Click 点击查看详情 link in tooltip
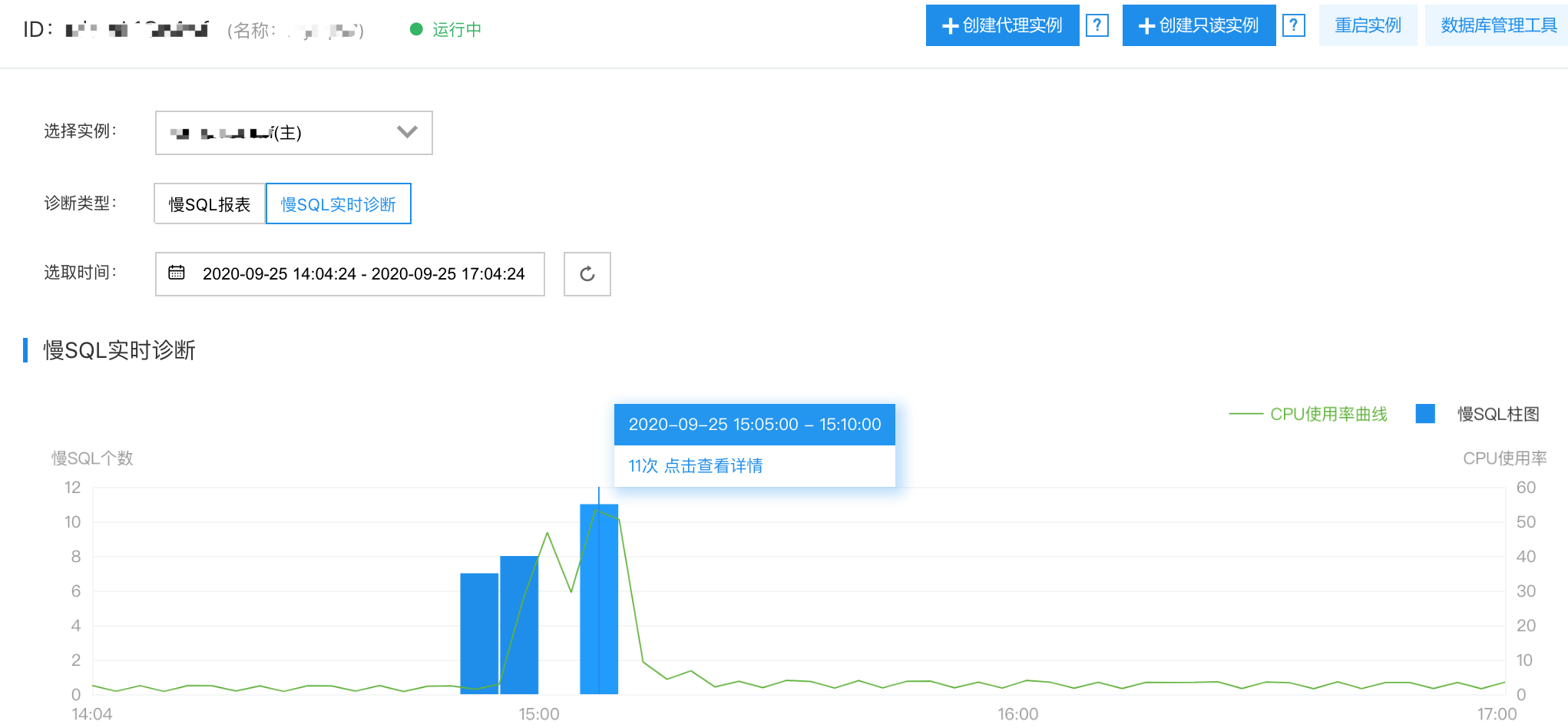Image resolution: width=1568 pixels, height=728 pixels. (713, 466)
